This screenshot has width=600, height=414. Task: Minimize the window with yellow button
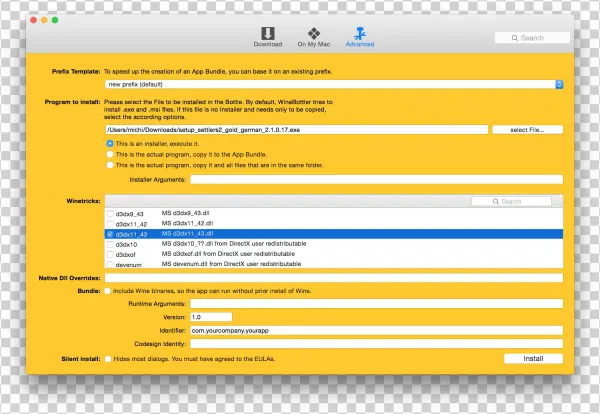point(44,20)
